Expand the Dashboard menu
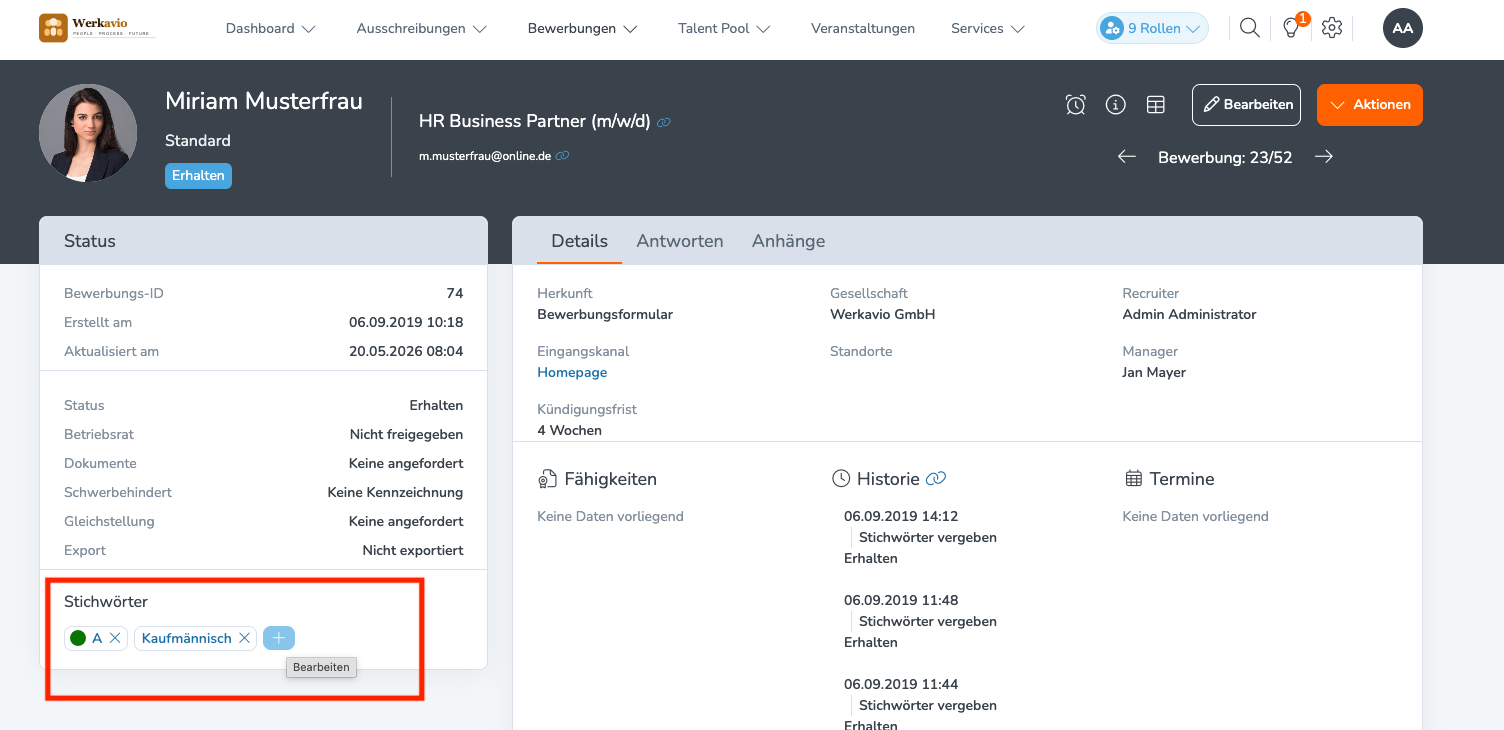 coord(270,28)
